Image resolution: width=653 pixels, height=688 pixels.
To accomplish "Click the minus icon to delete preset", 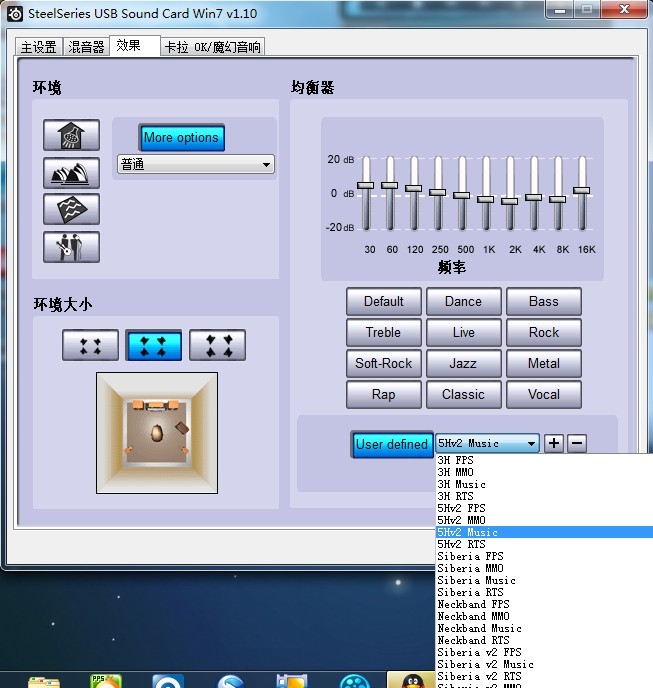I will [577, 444].
